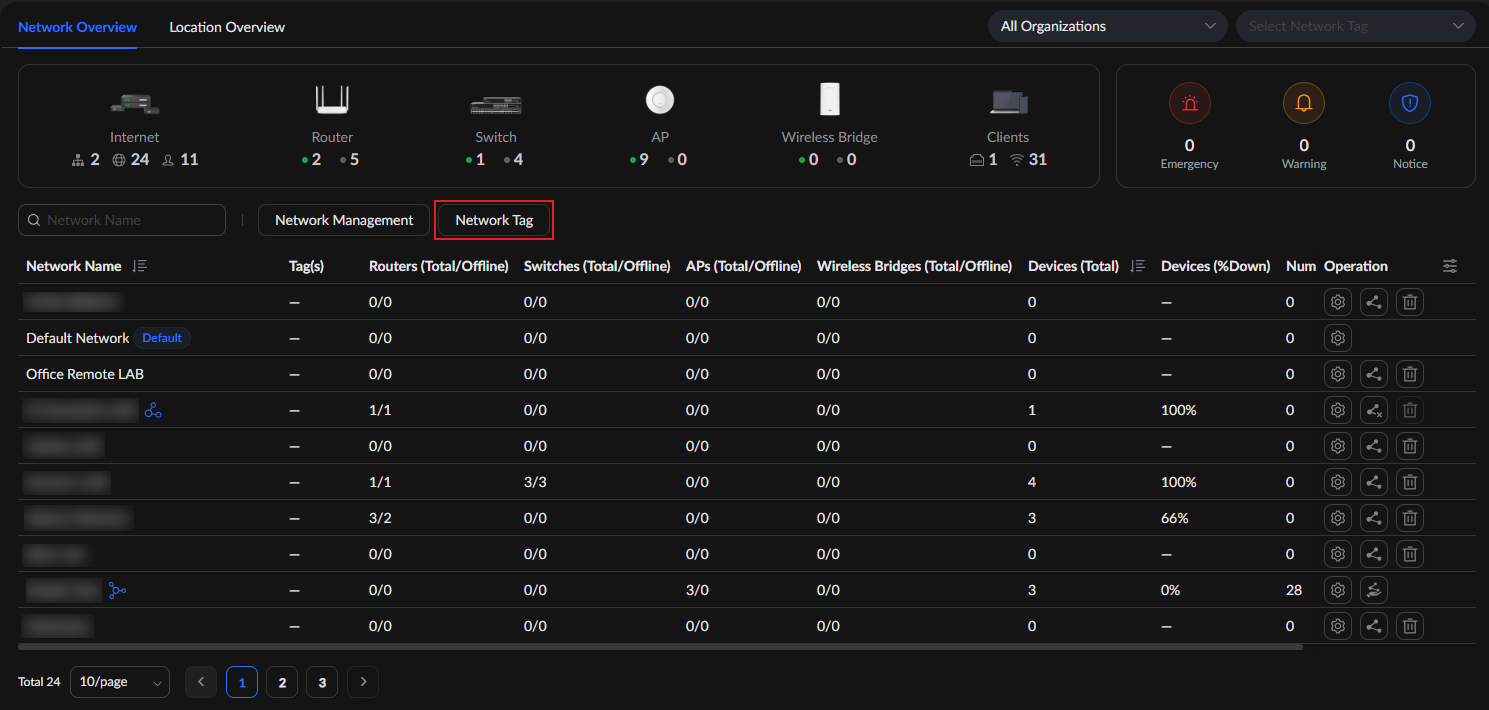Click blue branch icon on row with 3/0 APs

coord(118,590)
